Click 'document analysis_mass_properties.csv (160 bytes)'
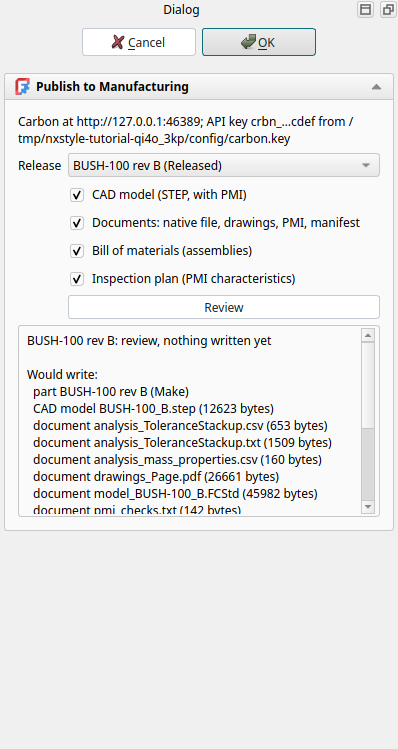The width and height of the screenshot is (398, 749). click(177, 460)
